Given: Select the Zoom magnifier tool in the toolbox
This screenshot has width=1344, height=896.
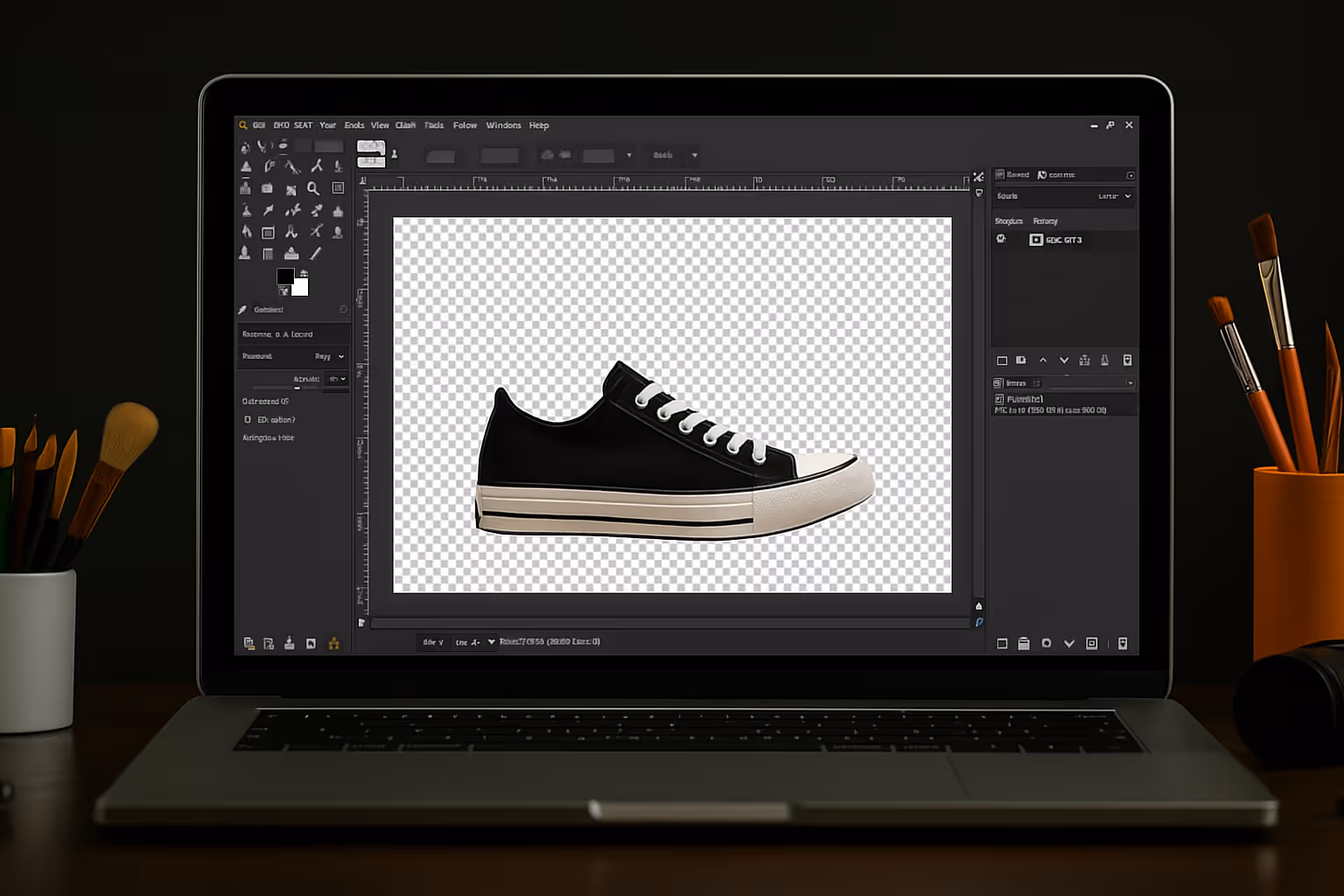Looking at the screenshot, I should click(x=313, y=187).
